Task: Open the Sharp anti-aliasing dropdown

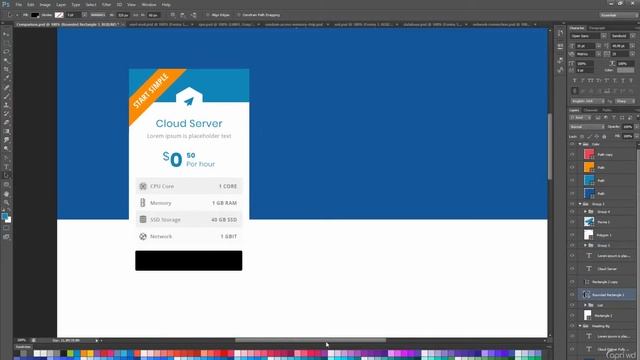Action: point(625,101)
